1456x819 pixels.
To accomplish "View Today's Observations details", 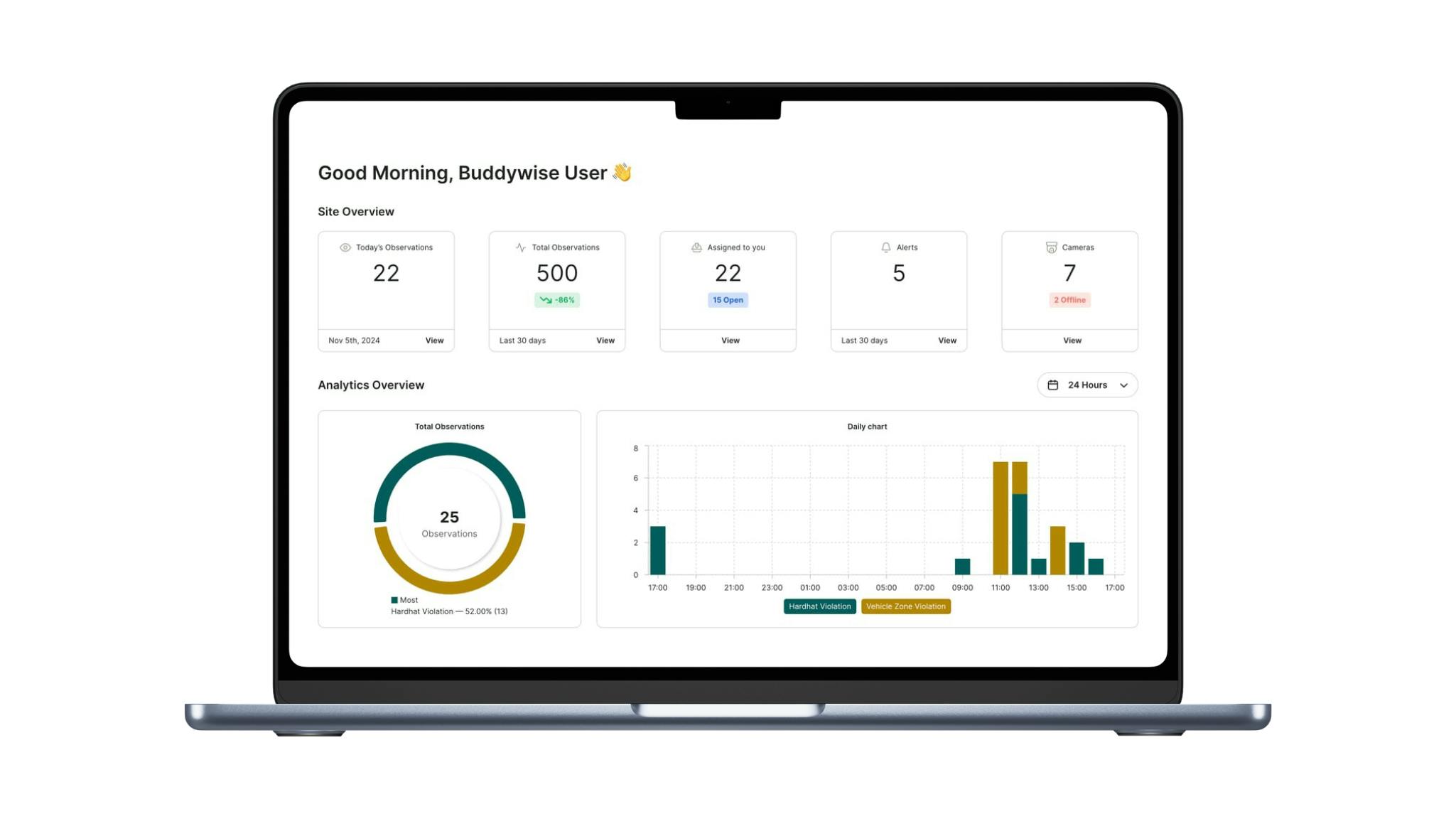I will point(434,341).
